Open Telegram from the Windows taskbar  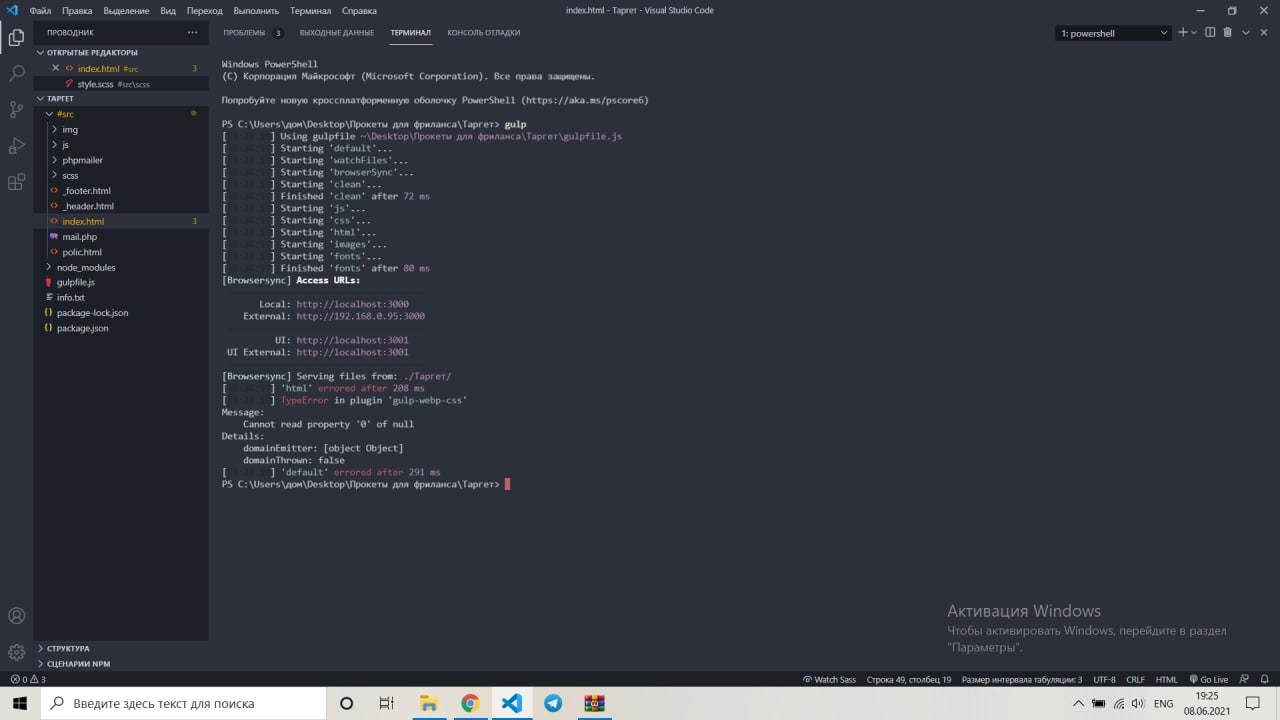pyautogui.click(x=553, y=703)
